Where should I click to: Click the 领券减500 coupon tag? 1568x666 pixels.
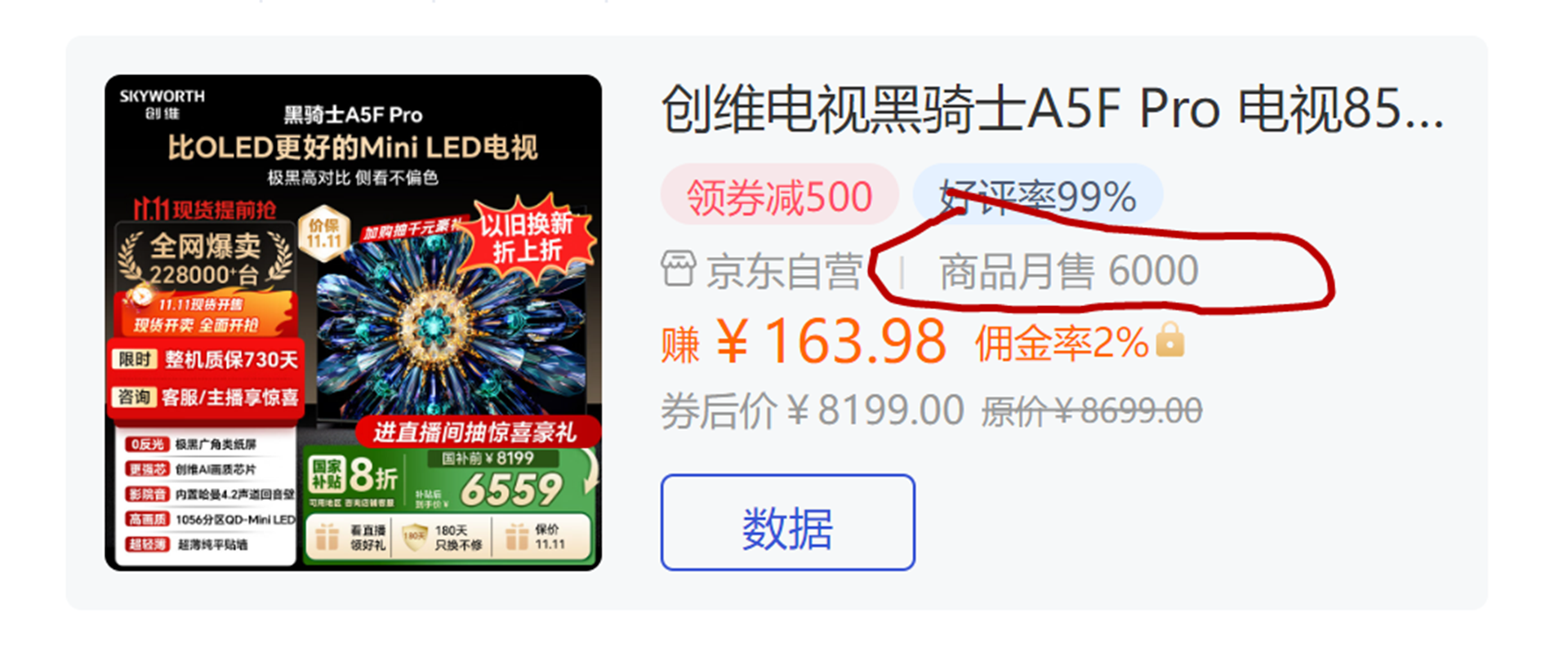tap(780, 196)
